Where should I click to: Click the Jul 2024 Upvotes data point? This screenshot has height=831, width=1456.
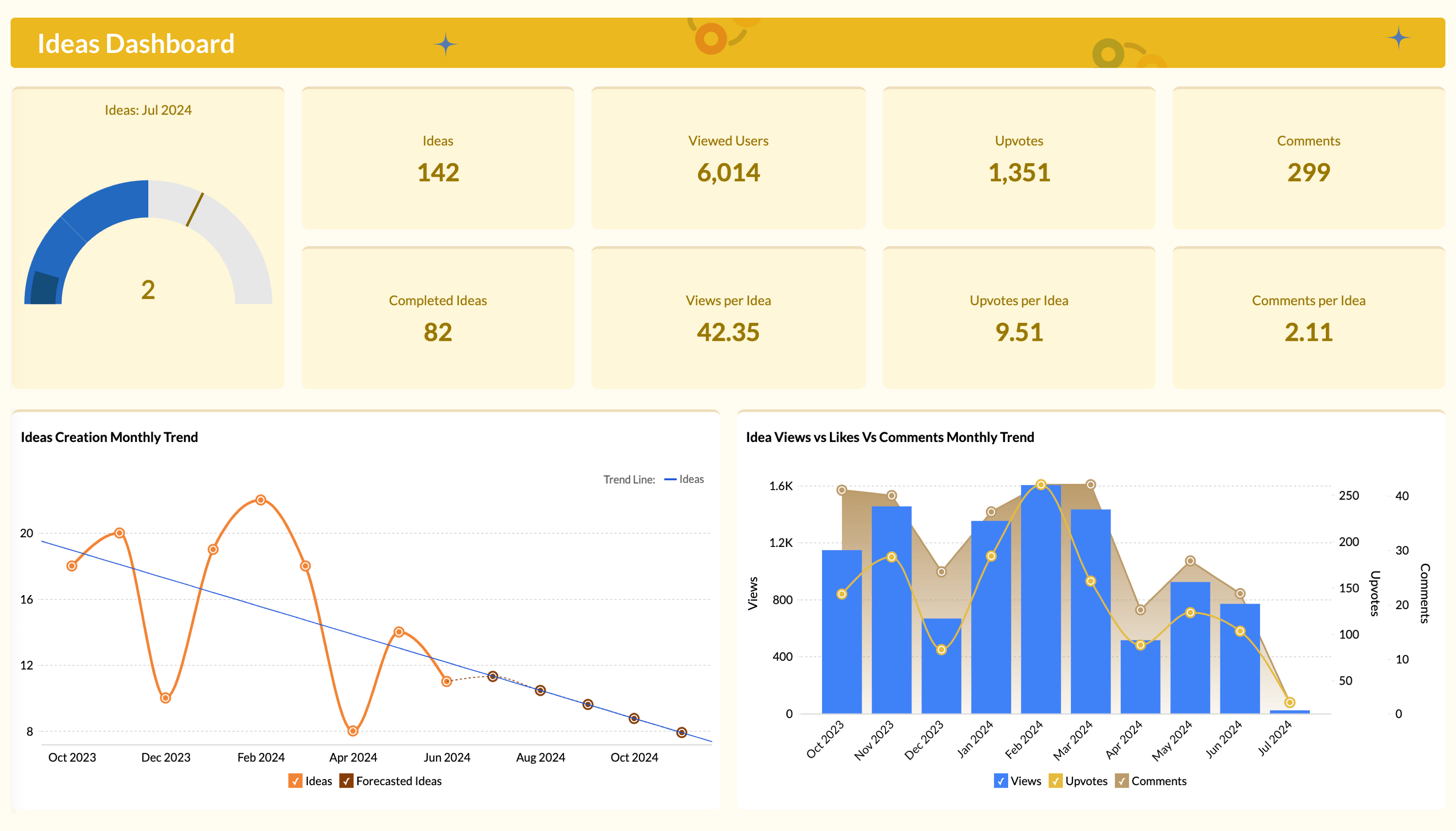1289,703
